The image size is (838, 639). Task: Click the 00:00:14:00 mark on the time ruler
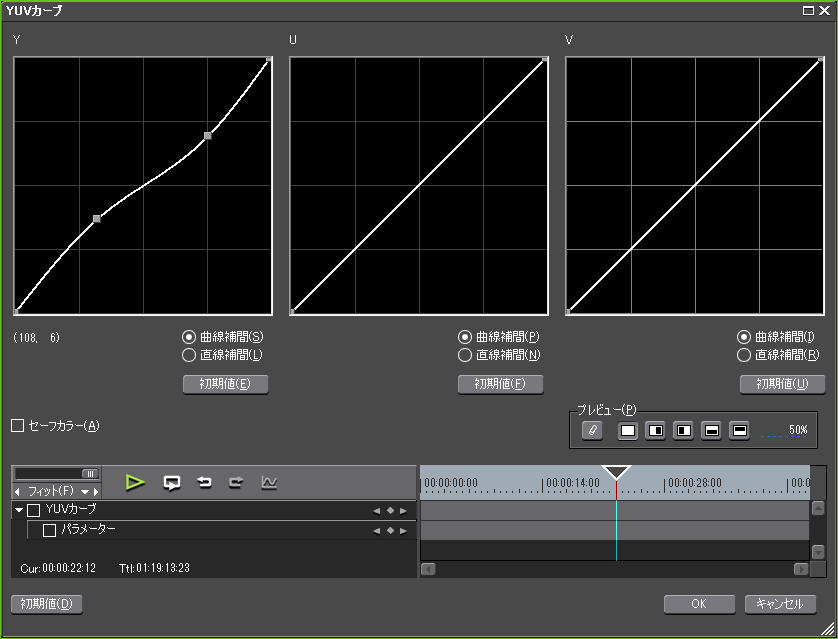pyautogui.click(x=572, y=483)
